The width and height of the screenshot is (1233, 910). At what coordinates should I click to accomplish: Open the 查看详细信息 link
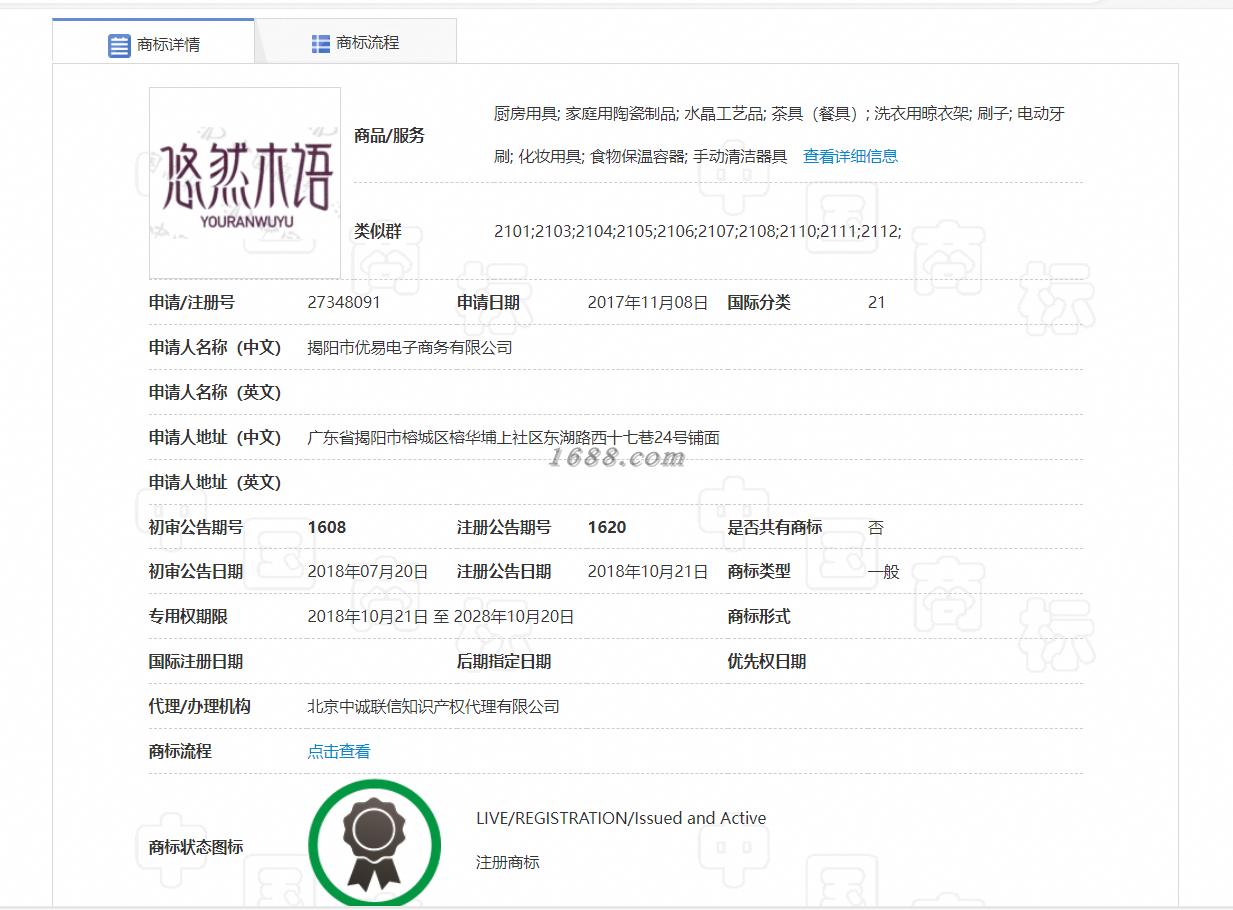click(850, 156)
